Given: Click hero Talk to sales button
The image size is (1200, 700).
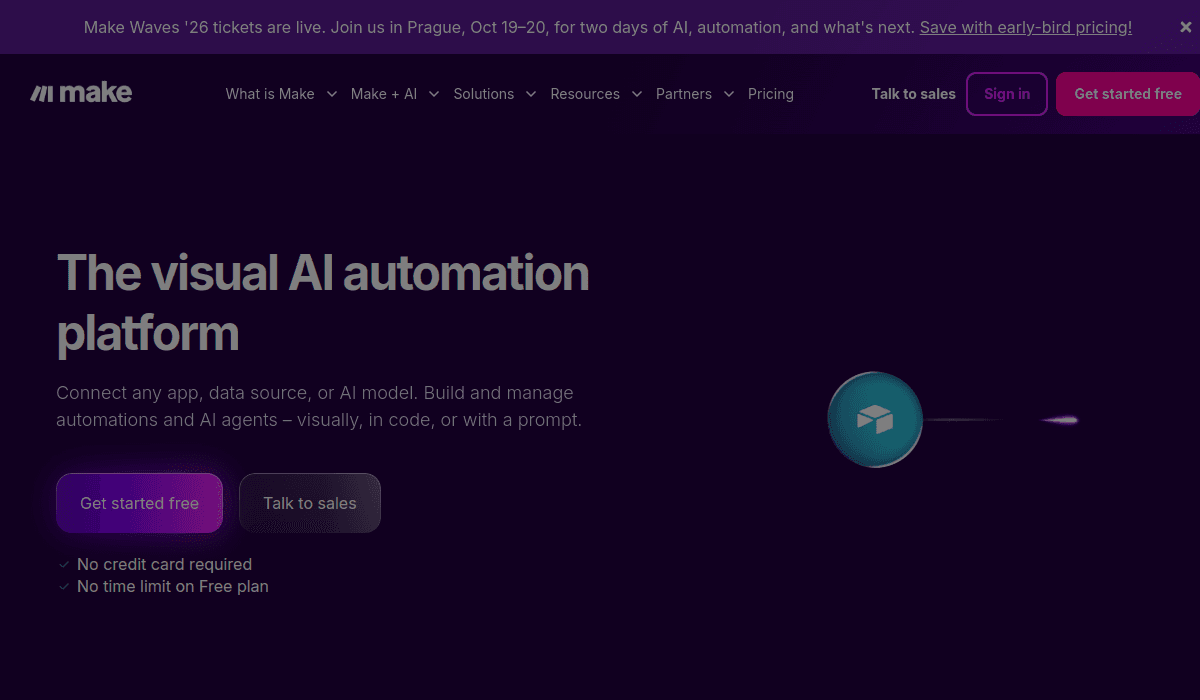Looking at the screenshot, I should click(x=310, y=503).
